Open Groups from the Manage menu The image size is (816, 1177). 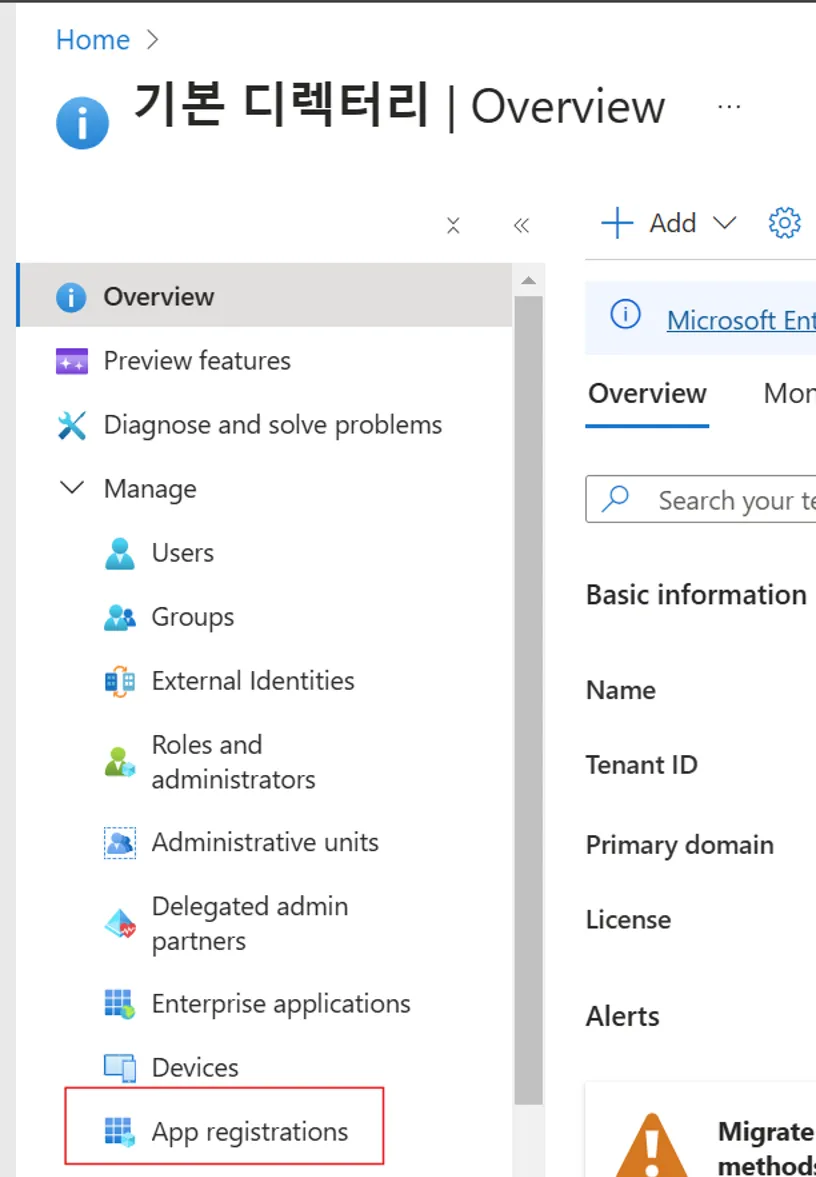pos(192,617)
